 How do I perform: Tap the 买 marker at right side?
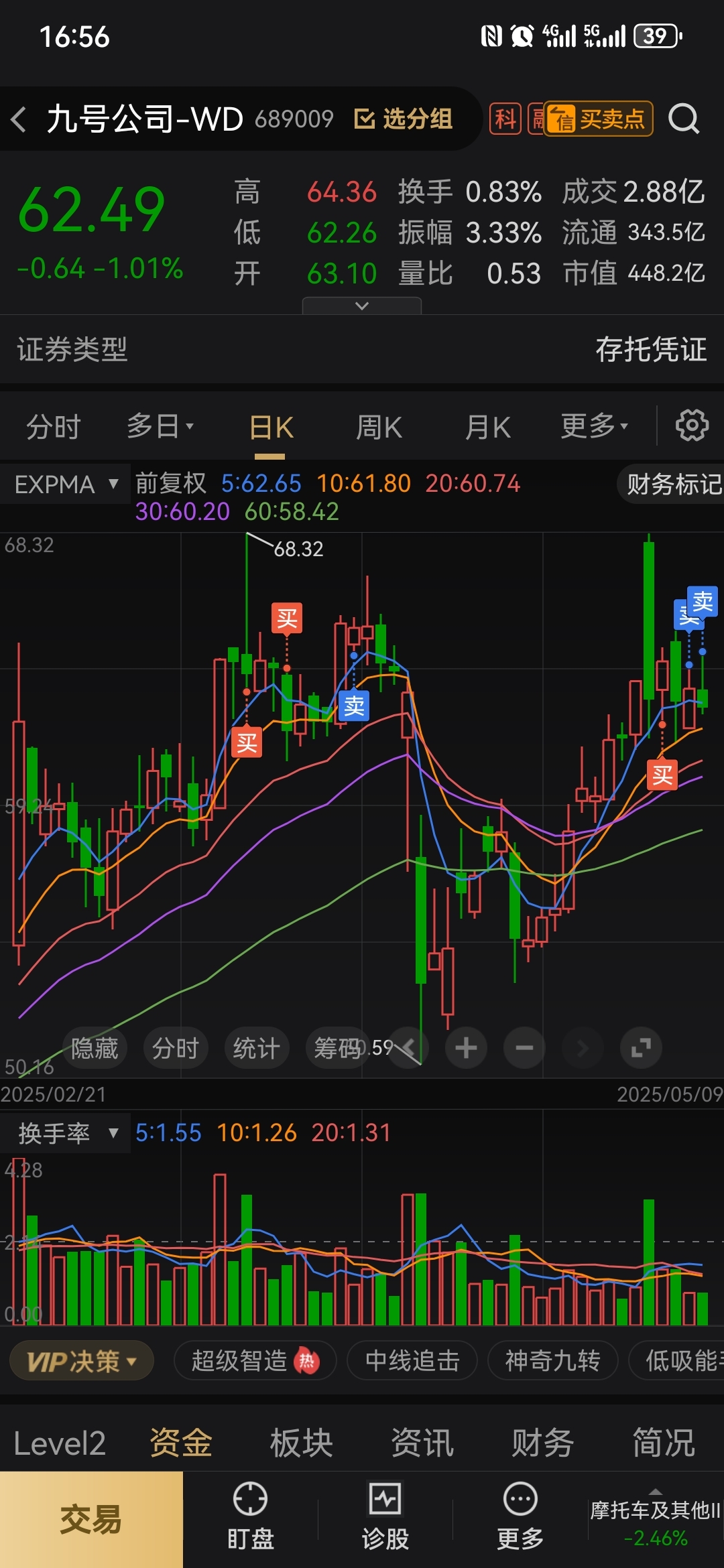coord(662,775)
